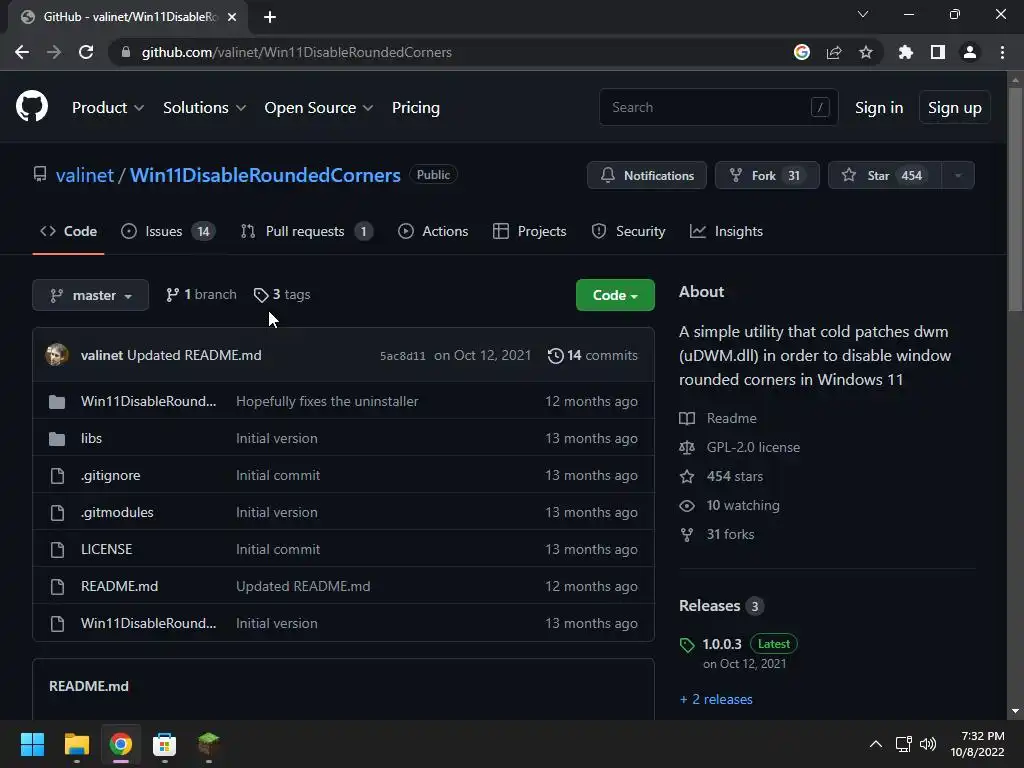1024x768 pixels.
Task: Share this page via the share icon
Action: [834, 52]
